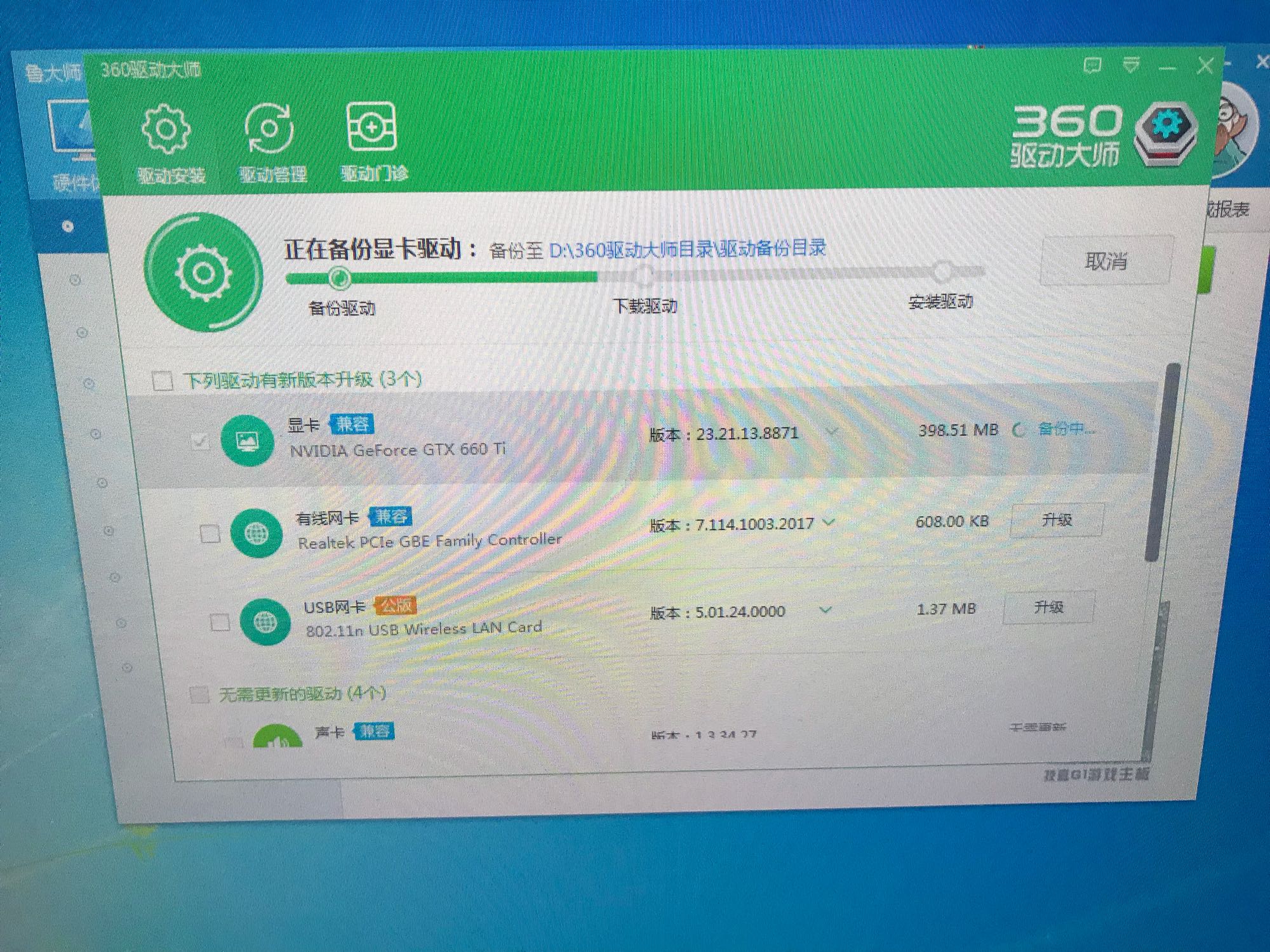Toggle the 无需更新的驱动 checkbox
The image size is (1270, 952).
[199, 694]
